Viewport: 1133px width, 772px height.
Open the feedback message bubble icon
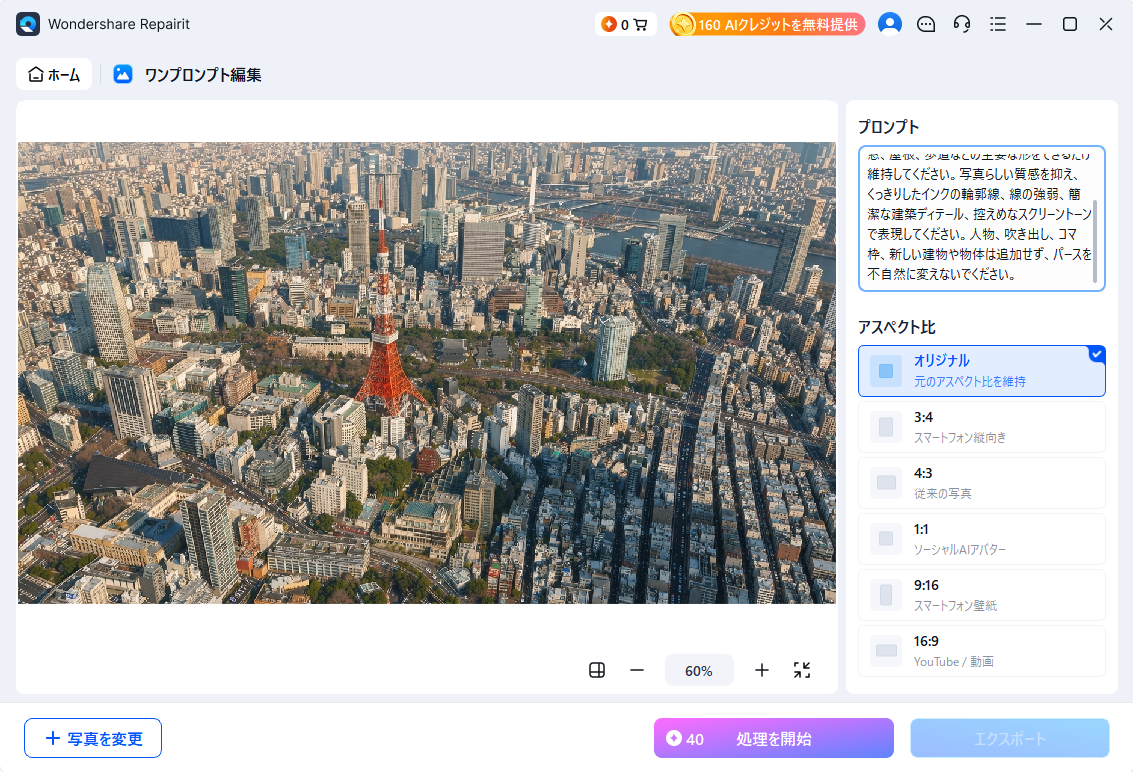tap(926, 25)
